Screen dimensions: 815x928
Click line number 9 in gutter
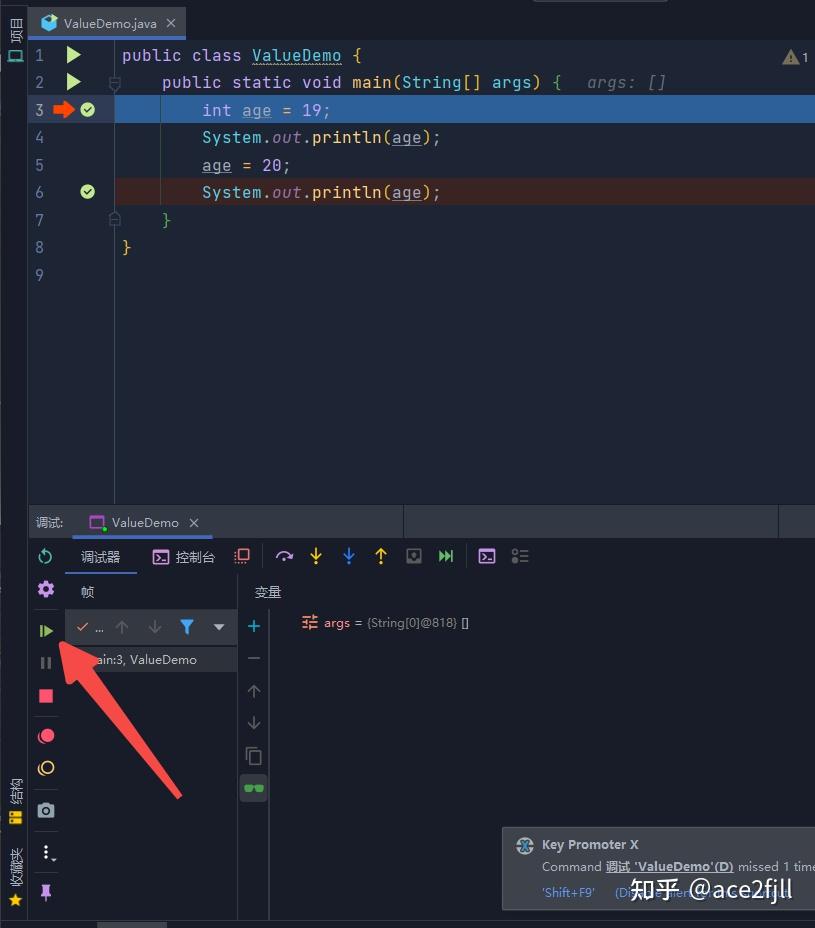[x=39, y=275]
